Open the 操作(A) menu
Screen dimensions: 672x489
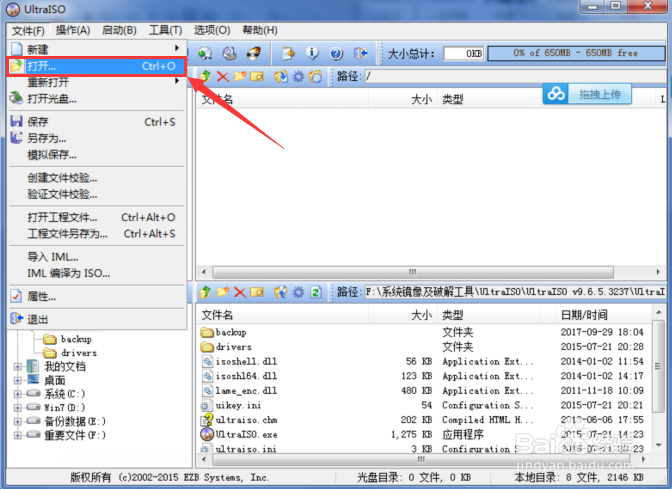[73, 30]
